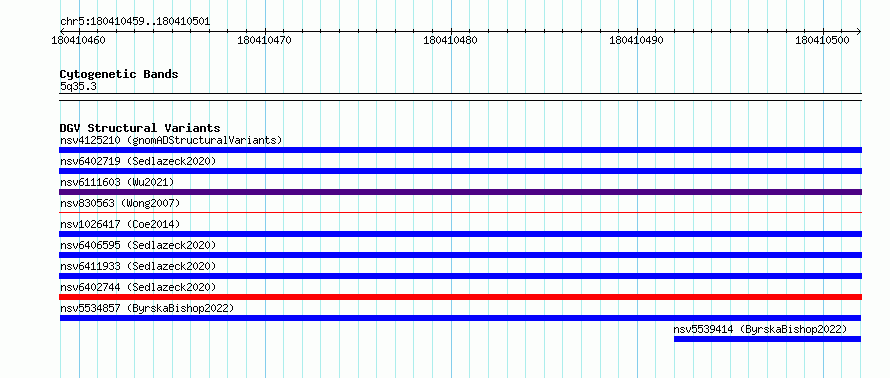This screenshot has width=890, height=378.
Task: Select the nsv5534857 blue variant bar
Action: pyautogui.click(x=460, y=318)
